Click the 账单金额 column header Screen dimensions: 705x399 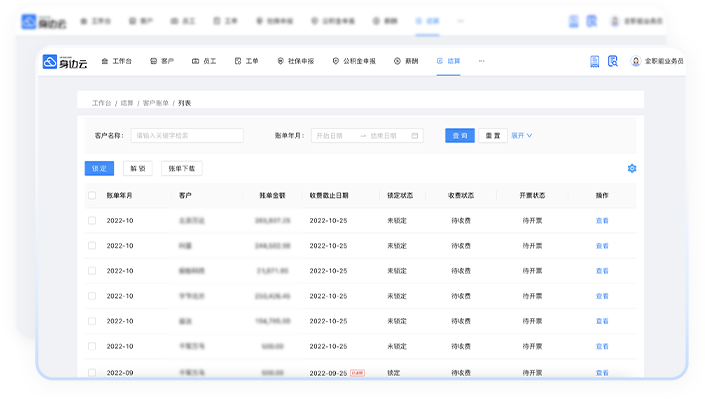[272, 195]
